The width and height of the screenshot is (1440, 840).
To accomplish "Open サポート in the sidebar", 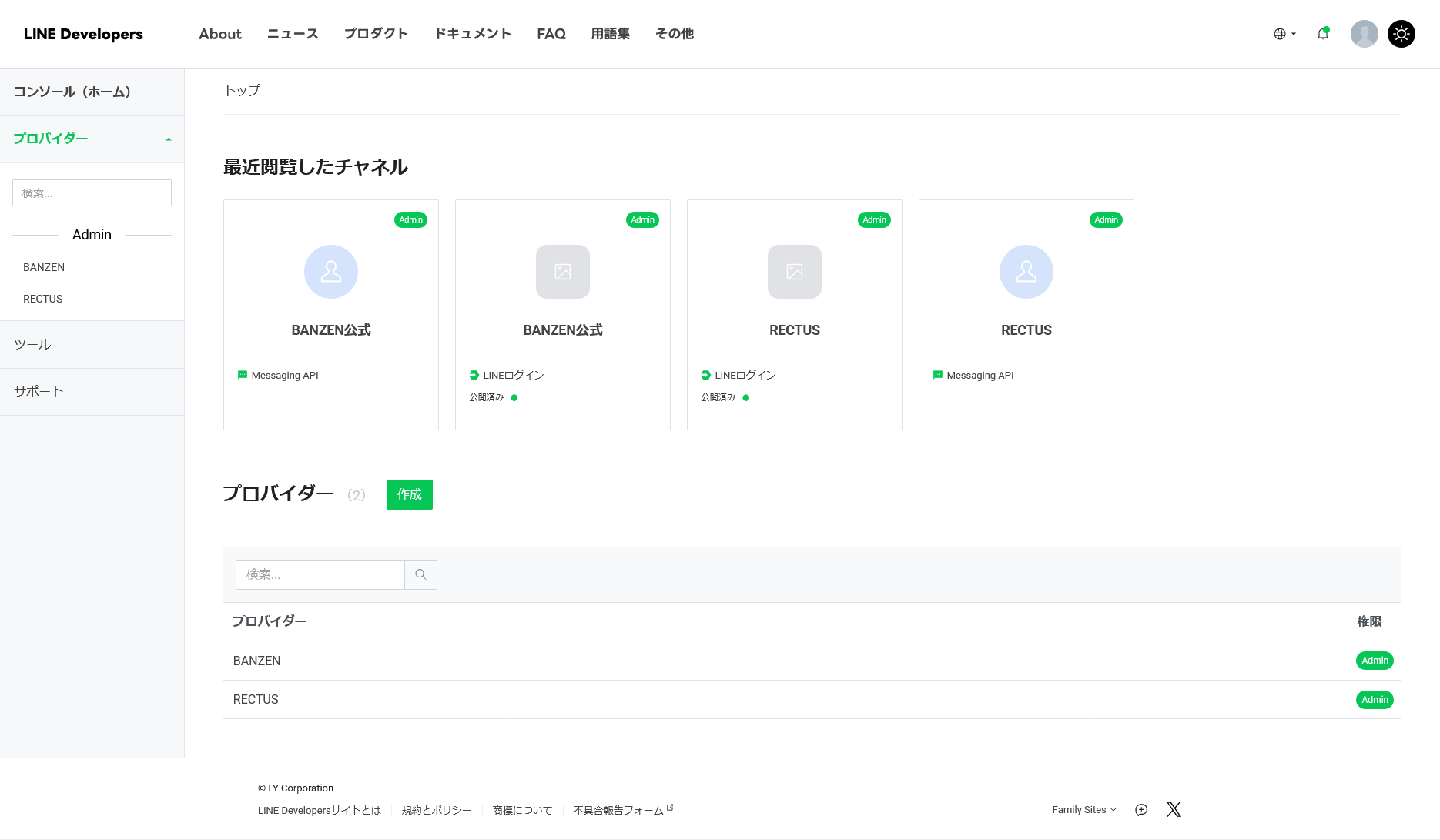I will tap(92, 391).
